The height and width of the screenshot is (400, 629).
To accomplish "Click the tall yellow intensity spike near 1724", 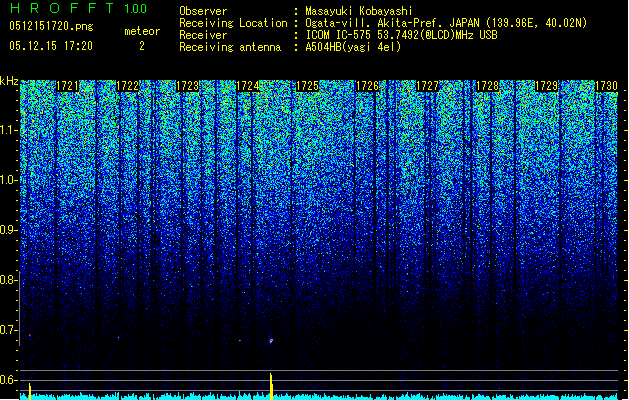I will point(271,386).
